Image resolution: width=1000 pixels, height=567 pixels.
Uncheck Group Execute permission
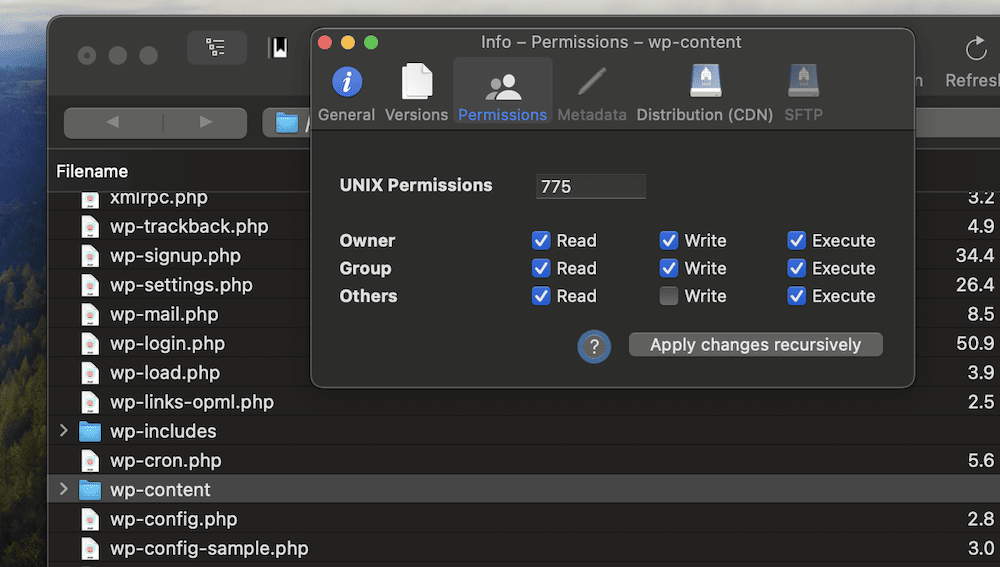click(x=797, y=268)
